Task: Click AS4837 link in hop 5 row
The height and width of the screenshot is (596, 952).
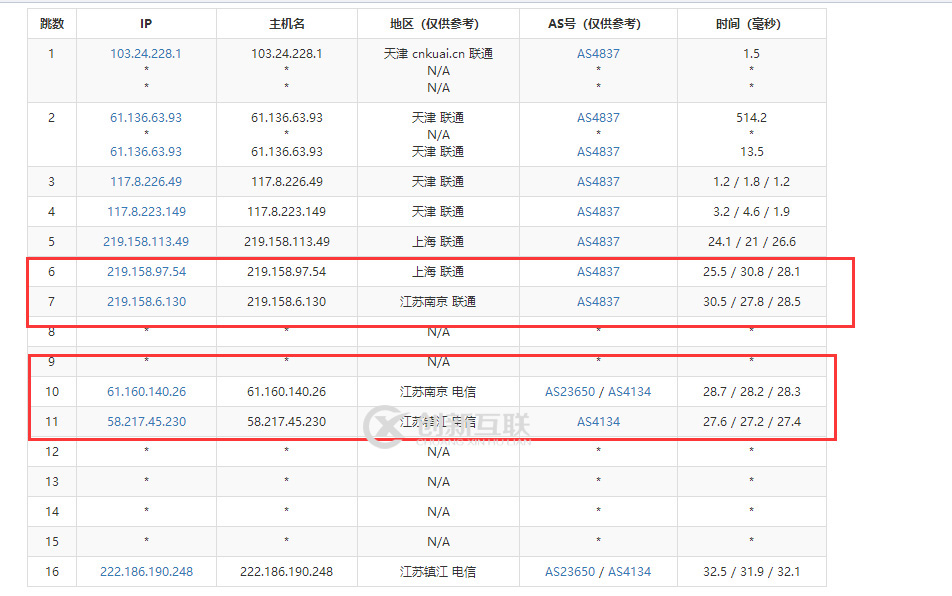Action: coord(598,242)
